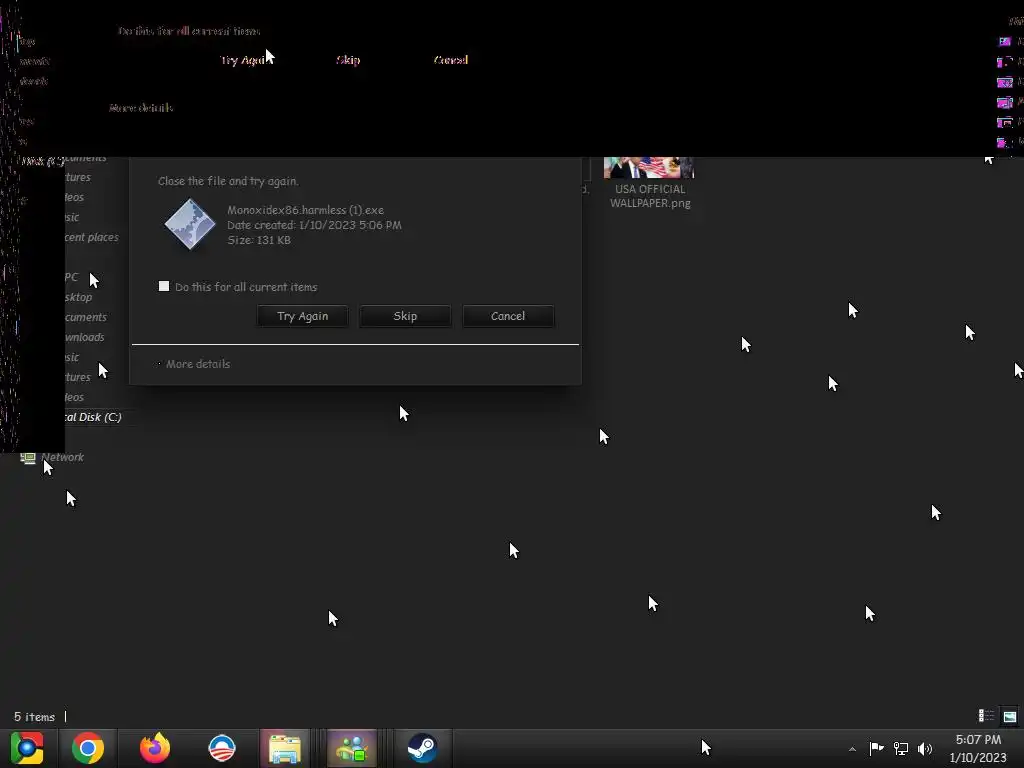Open volume control tray icon

(x=925, y=748)
